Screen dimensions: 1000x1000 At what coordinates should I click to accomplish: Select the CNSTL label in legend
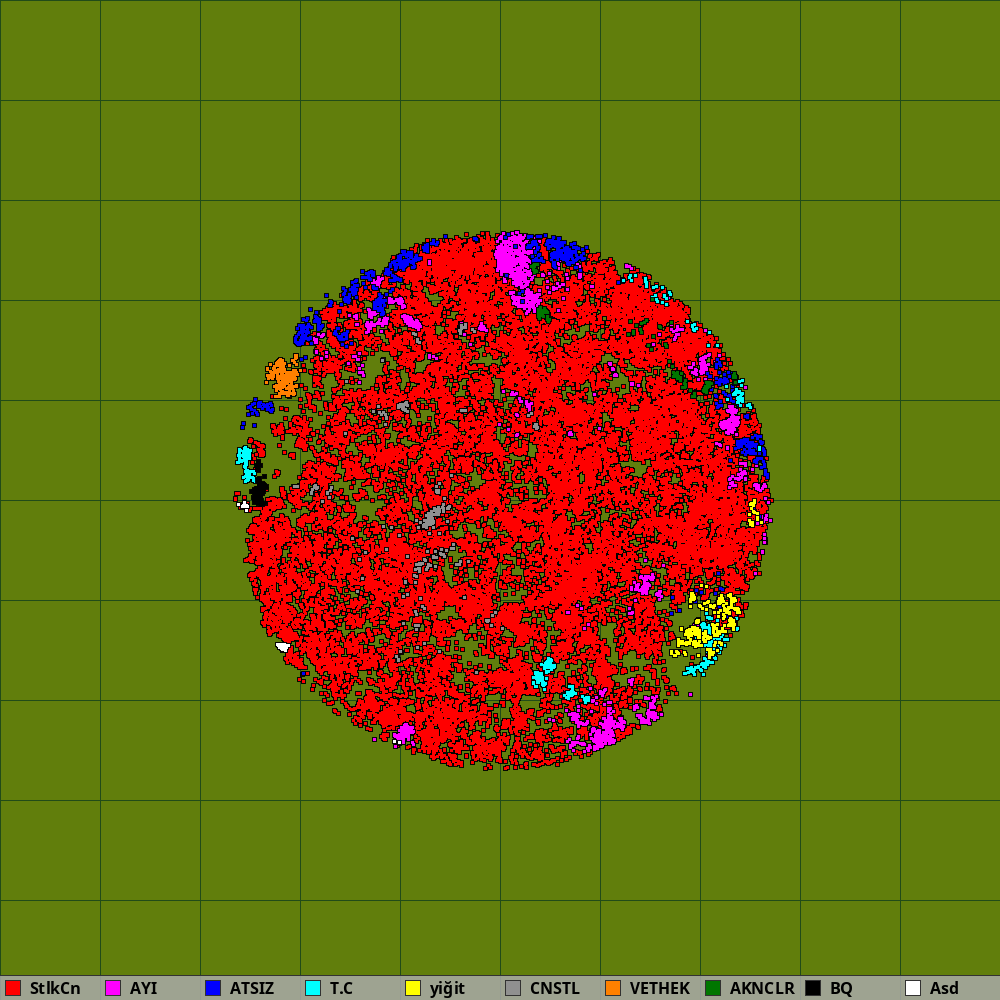tap(555, 988)
